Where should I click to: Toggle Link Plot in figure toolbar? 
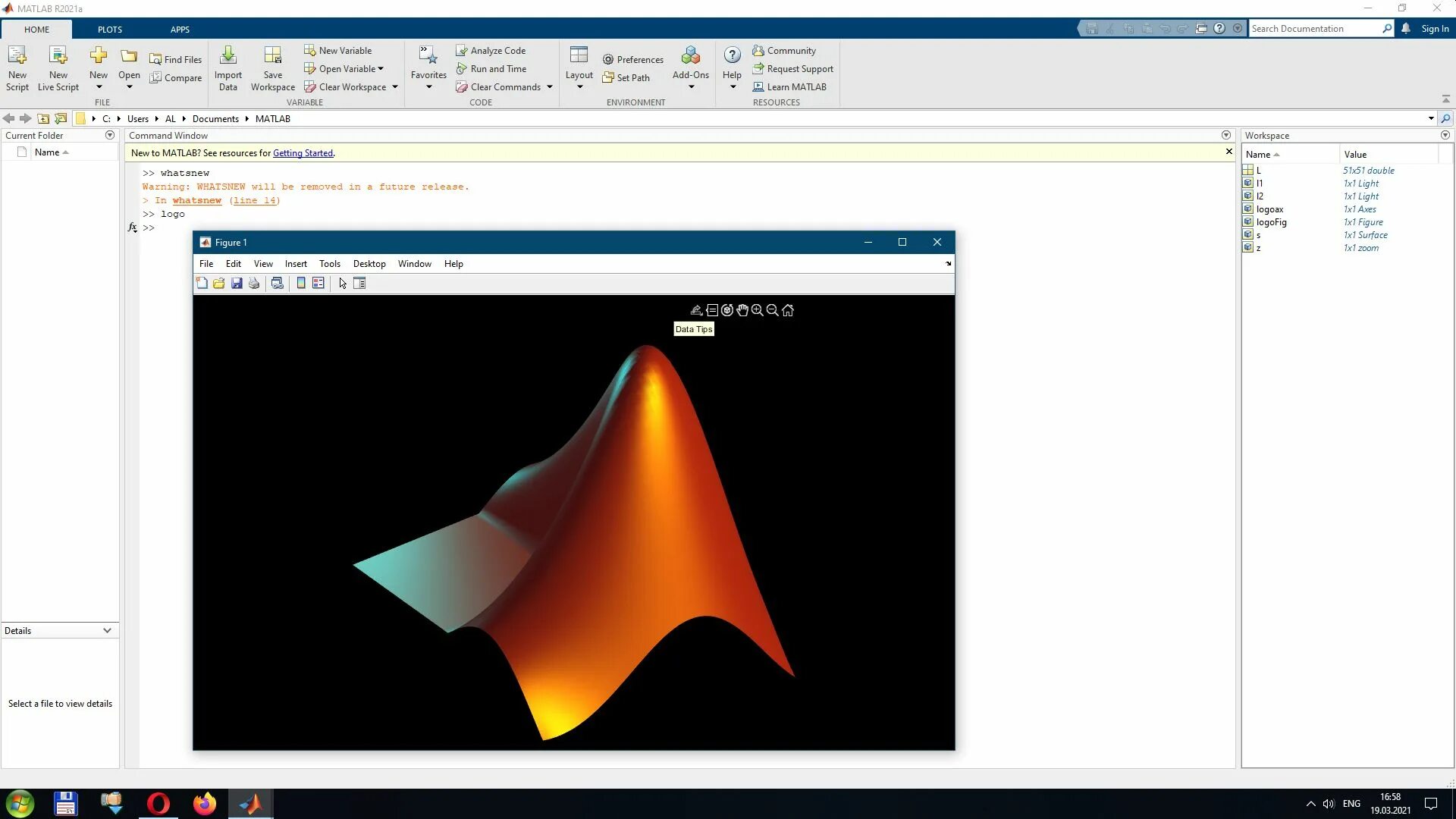point(278,283)
